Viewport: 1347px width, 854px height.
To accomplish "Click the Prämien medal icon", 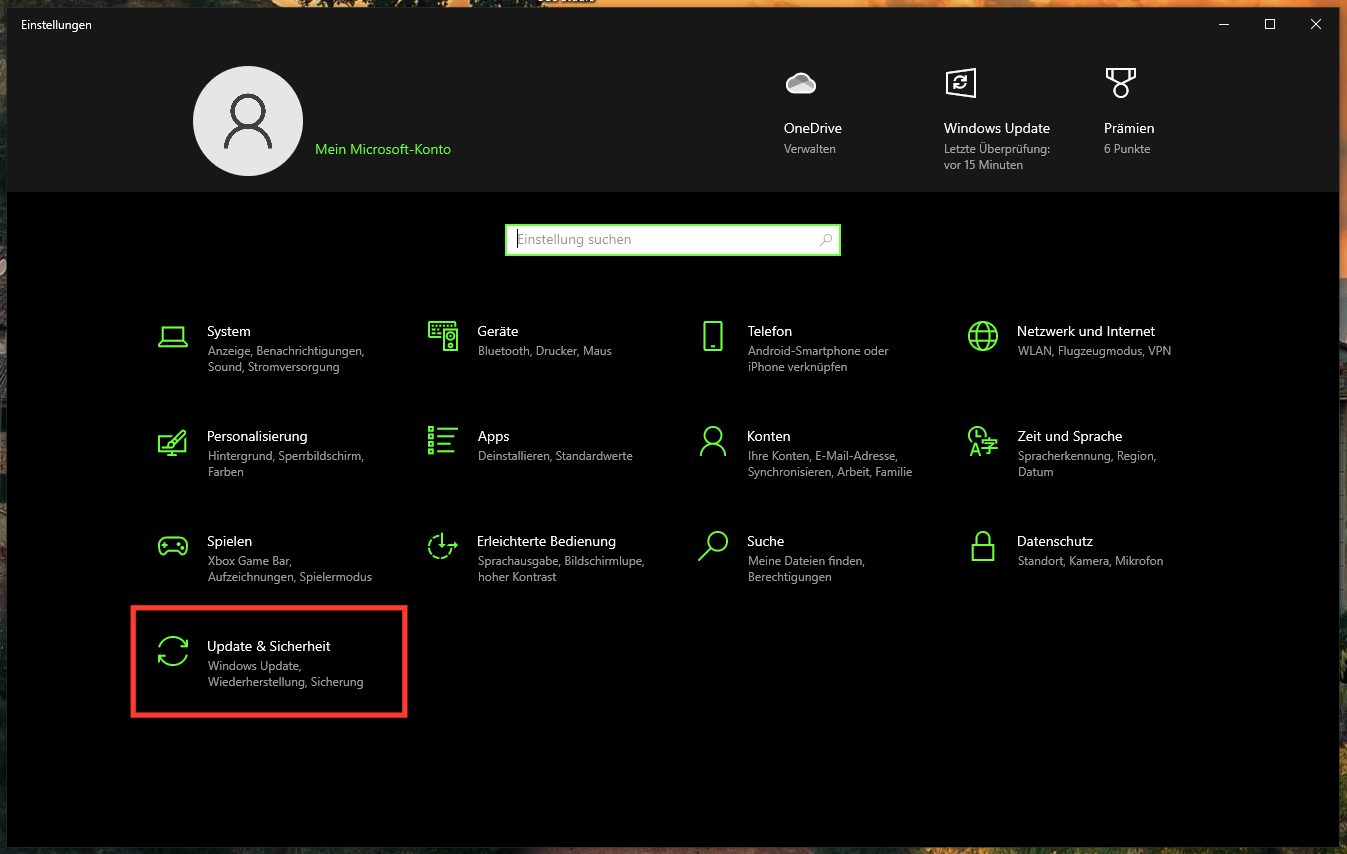I will [x=1121, y=83].
